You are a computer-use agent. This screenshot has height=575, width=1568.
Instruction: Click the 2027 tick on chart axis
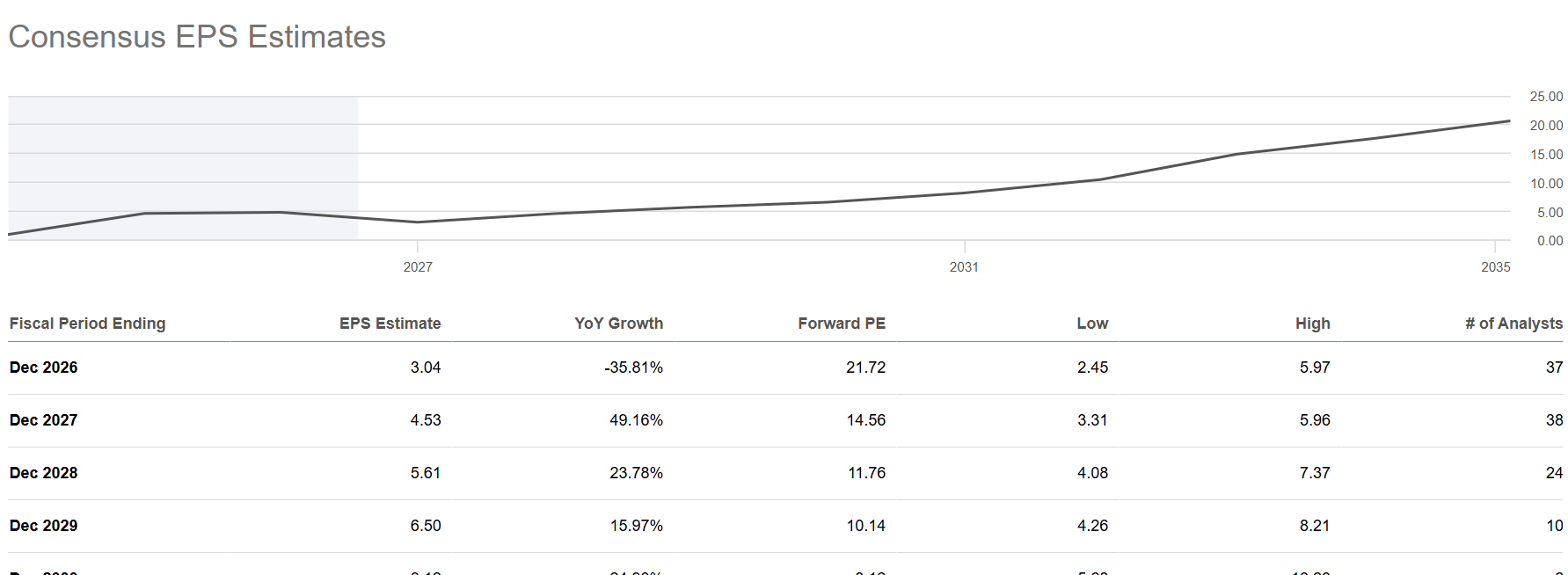coord(418,267)
